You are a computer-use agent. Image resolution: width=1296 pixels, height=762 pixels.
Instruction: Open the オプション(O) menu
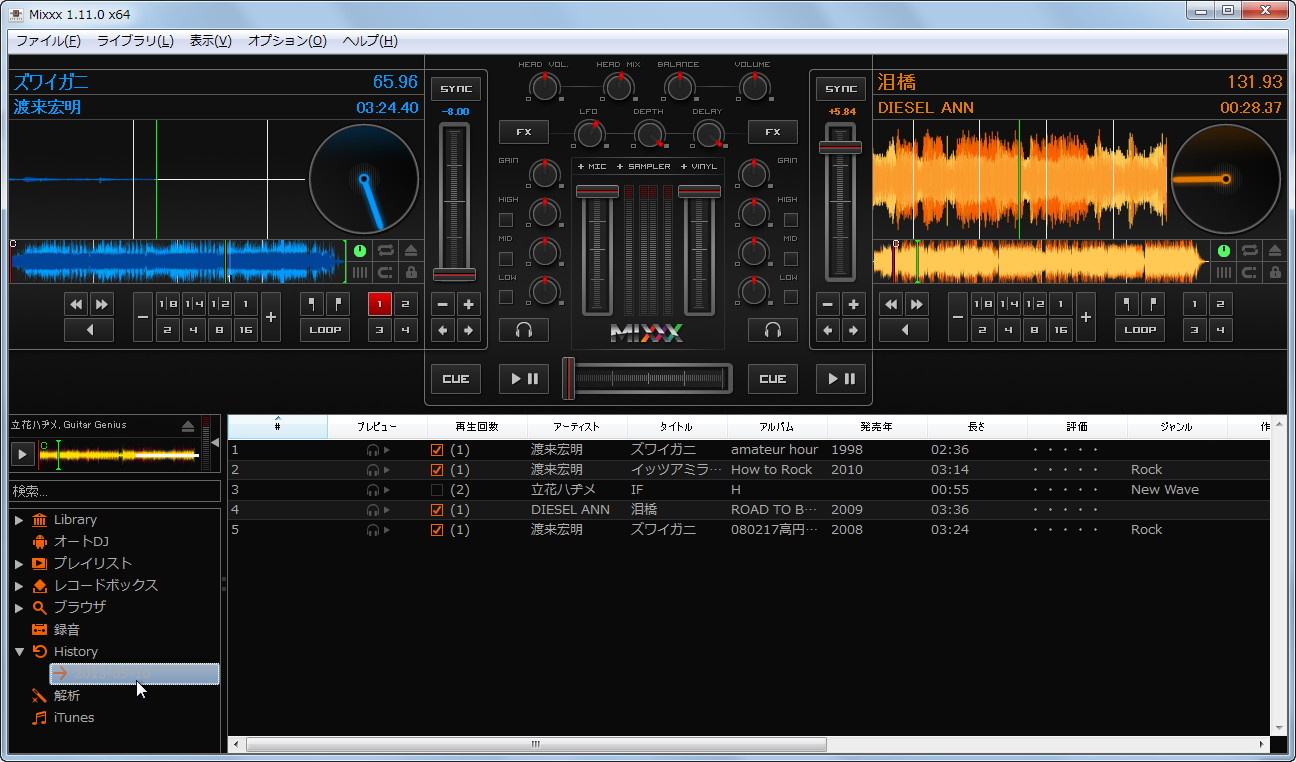[x=287, y=41]
